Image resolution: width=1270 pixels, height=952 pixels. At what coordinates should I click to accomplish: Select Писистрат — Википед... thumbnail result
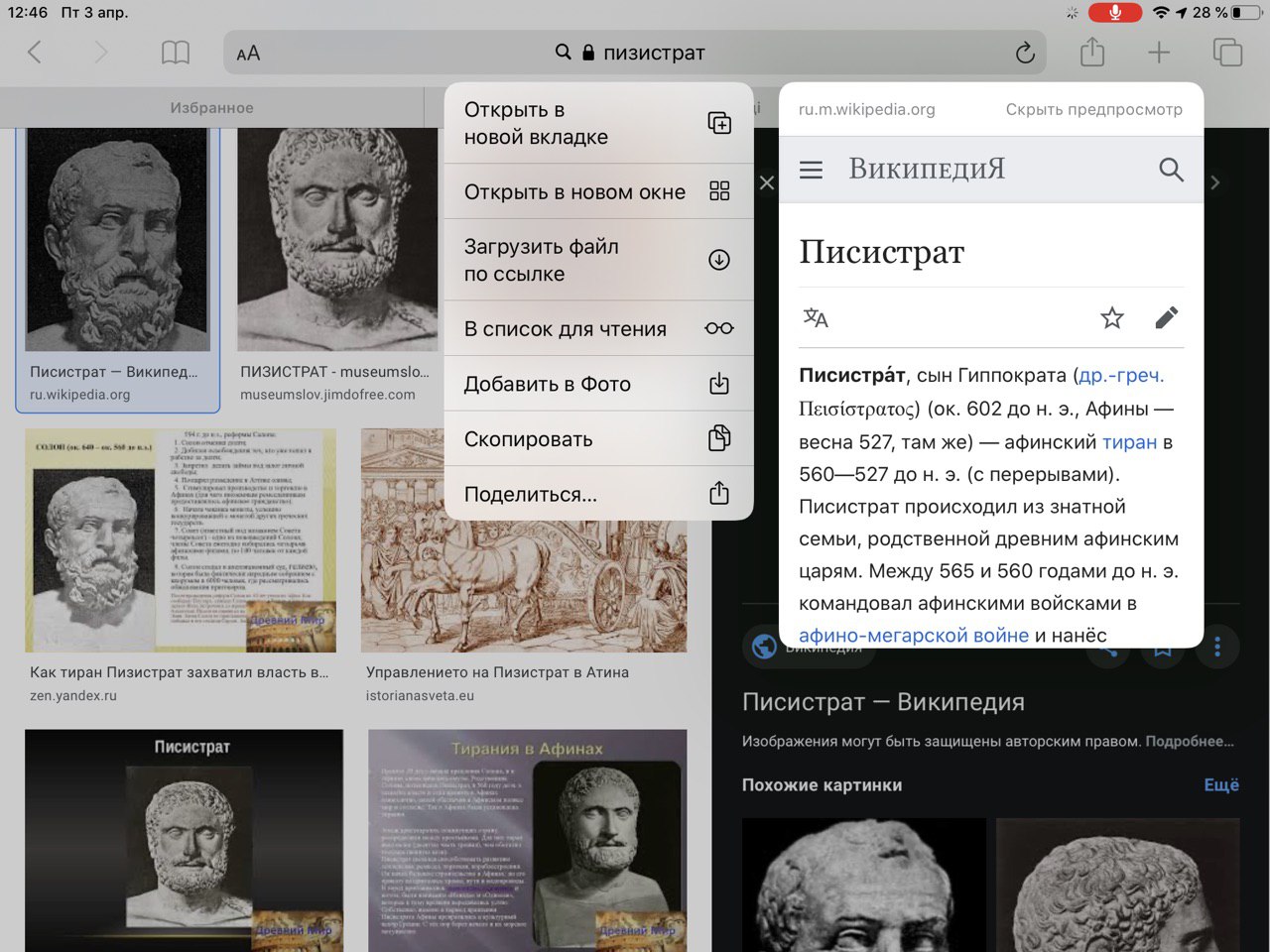(117, 240)
